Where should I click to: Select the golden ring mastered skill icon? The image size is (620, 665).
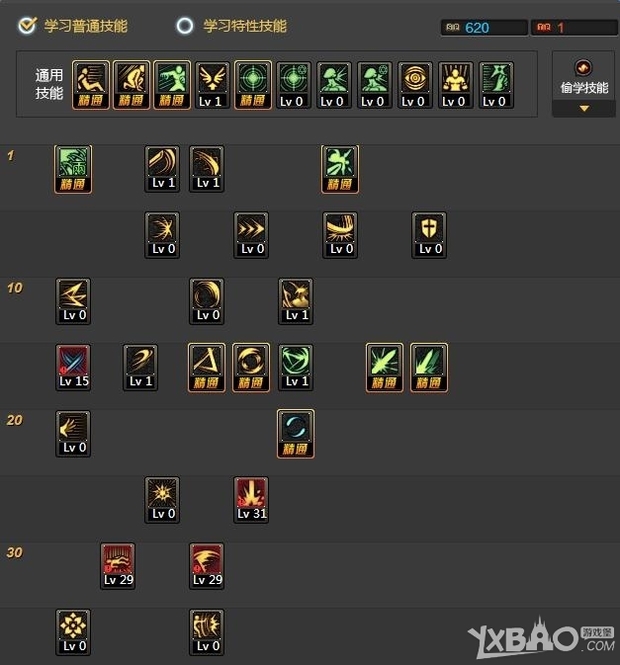[251, 367]
